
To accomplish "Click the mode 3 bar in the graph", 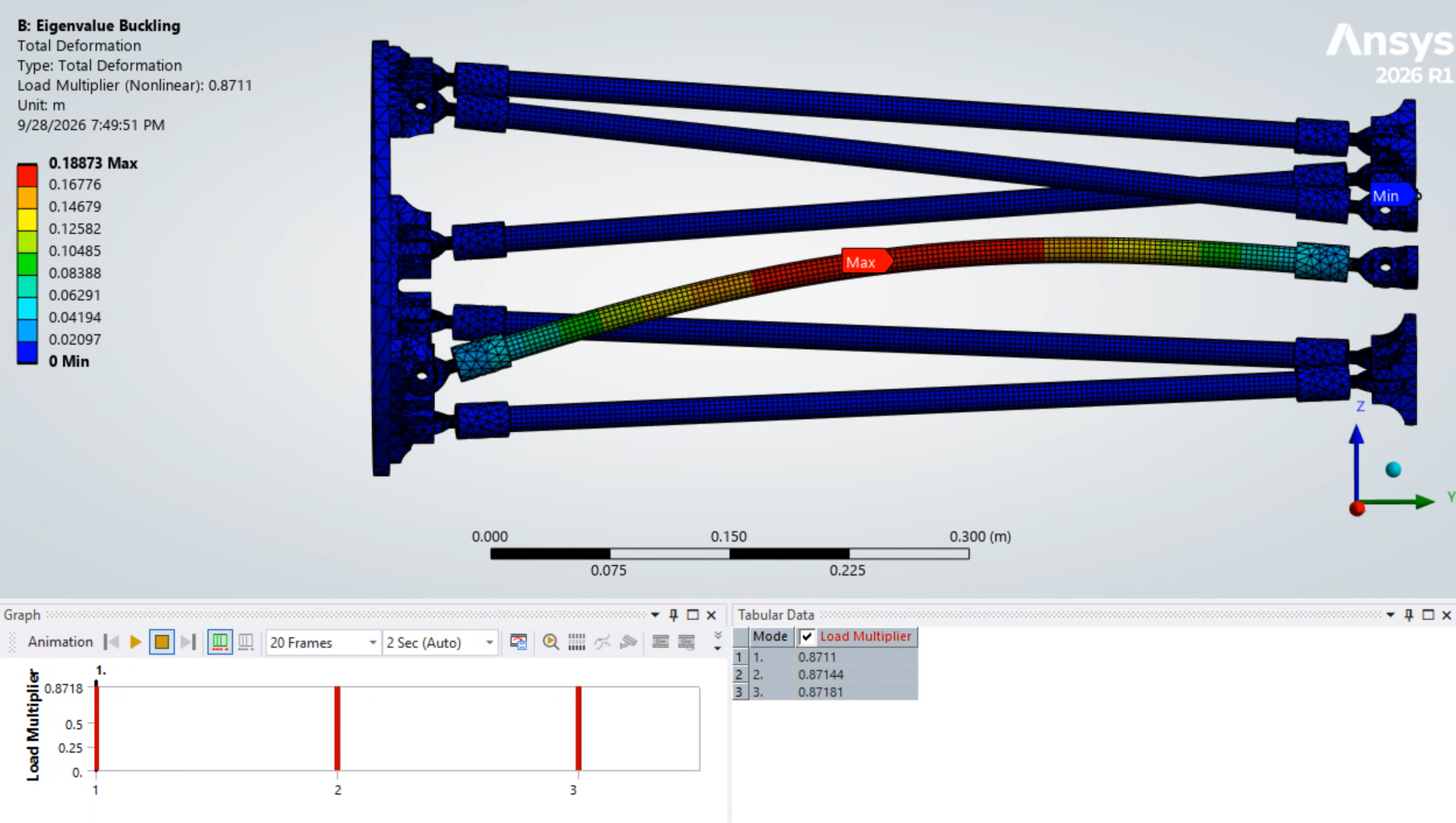I will point(579,729).
